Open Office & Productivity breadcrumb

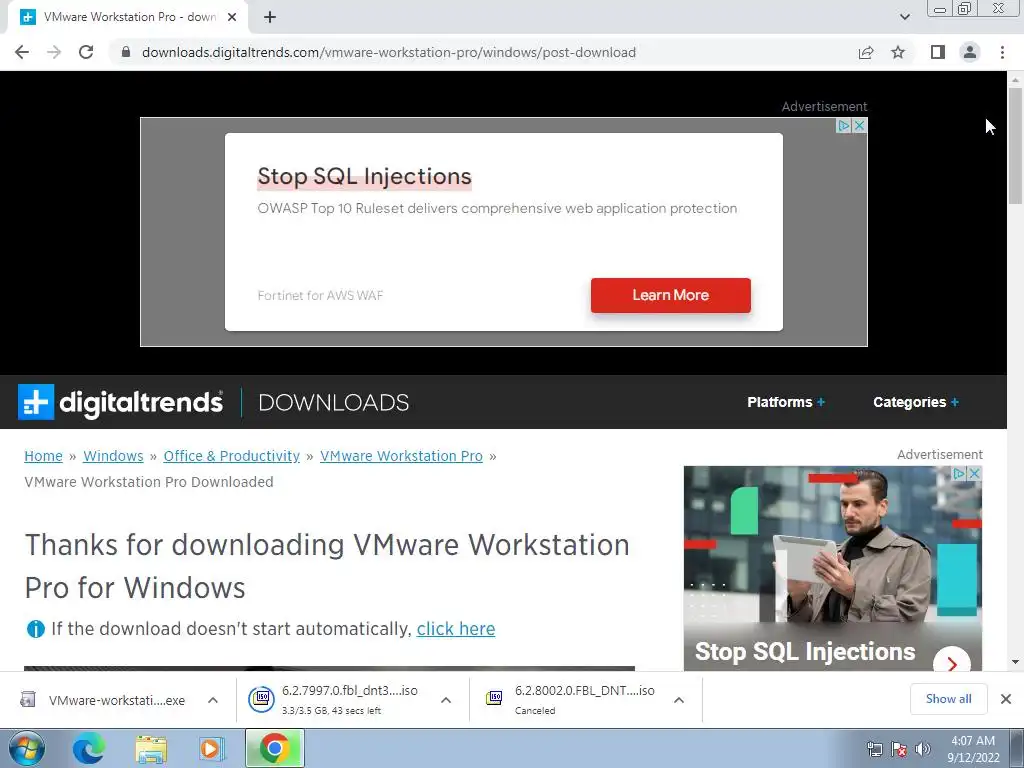231,456
